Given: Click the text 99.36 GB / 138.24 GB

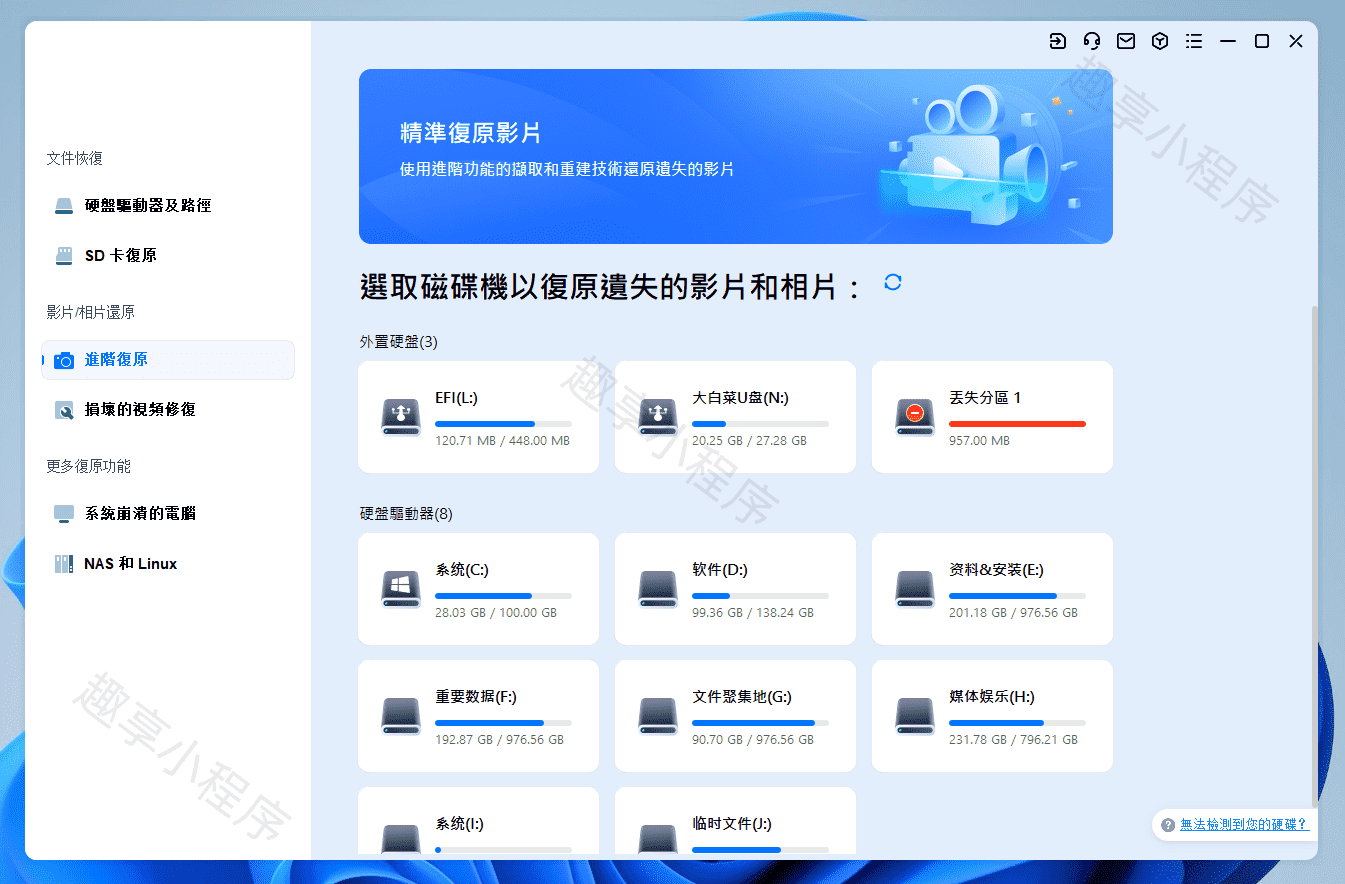Looking at the screenshot, I should [753, 613].
